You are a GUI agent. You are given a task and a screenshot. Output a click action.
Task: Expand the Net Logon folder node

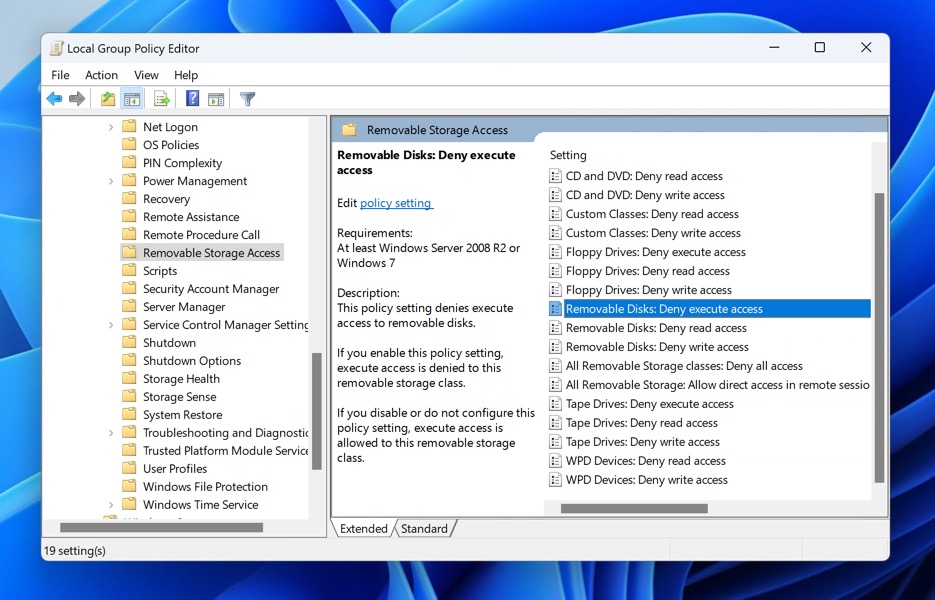(110, 127)
